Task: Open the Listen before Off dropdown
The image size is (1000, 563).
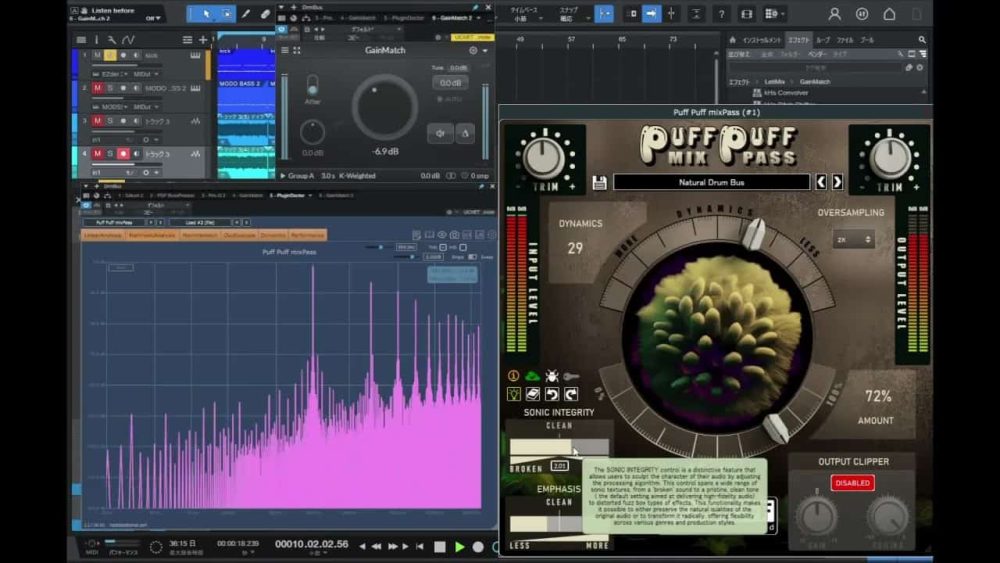Action: coord(153,18)
